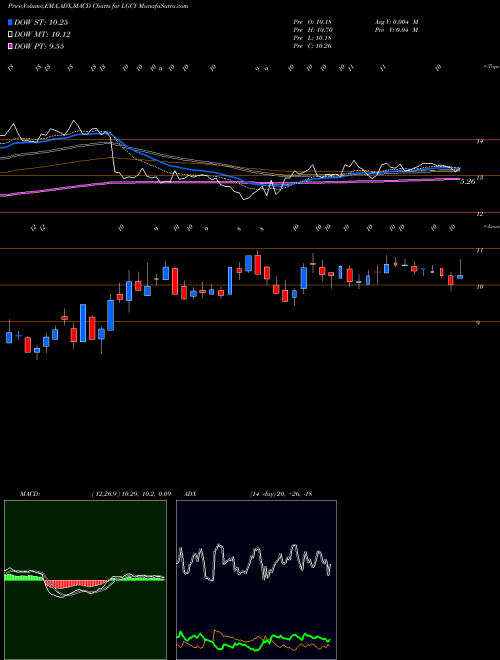
Task: Click the 'Pre C: 10.26' value
Action: 312,46
